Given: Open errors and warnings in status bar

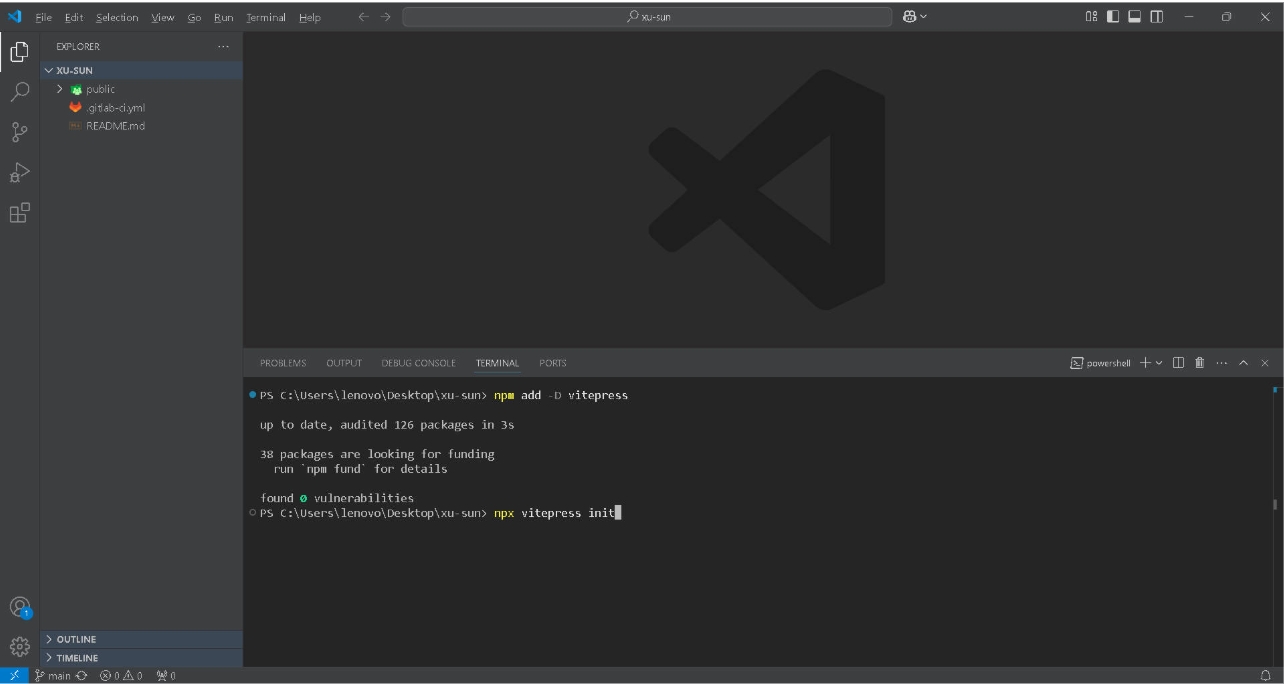Looking at the screenshot, I should point(121,676).
